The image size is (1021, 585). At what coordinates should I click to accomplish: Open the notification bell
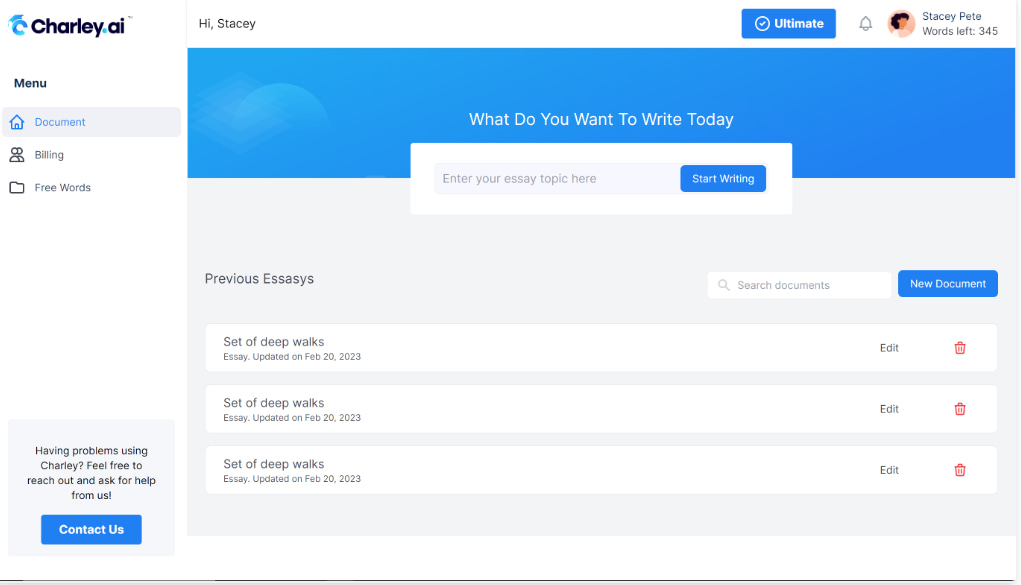point(865,23)
